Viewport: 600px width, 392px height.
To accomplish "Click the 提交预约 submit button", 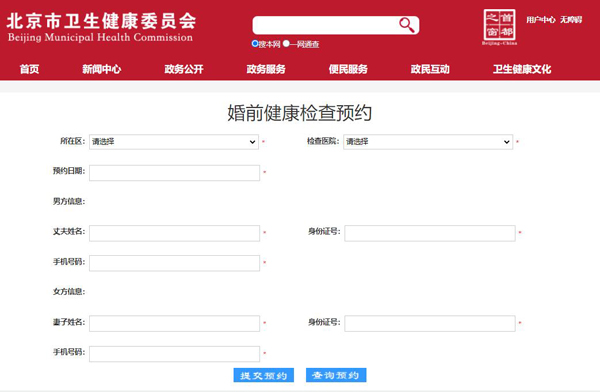I will point(264,375).
